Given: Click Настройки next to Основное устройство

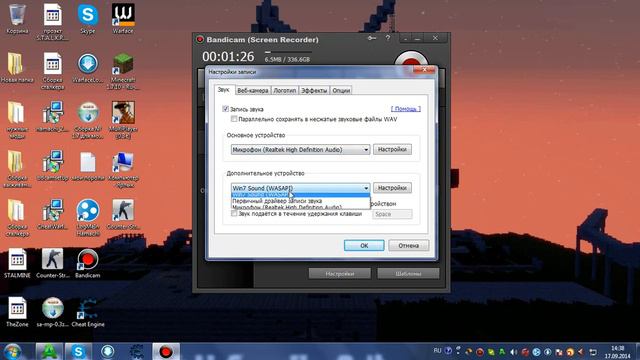Looking at the screenshot, I should (392, 149).
